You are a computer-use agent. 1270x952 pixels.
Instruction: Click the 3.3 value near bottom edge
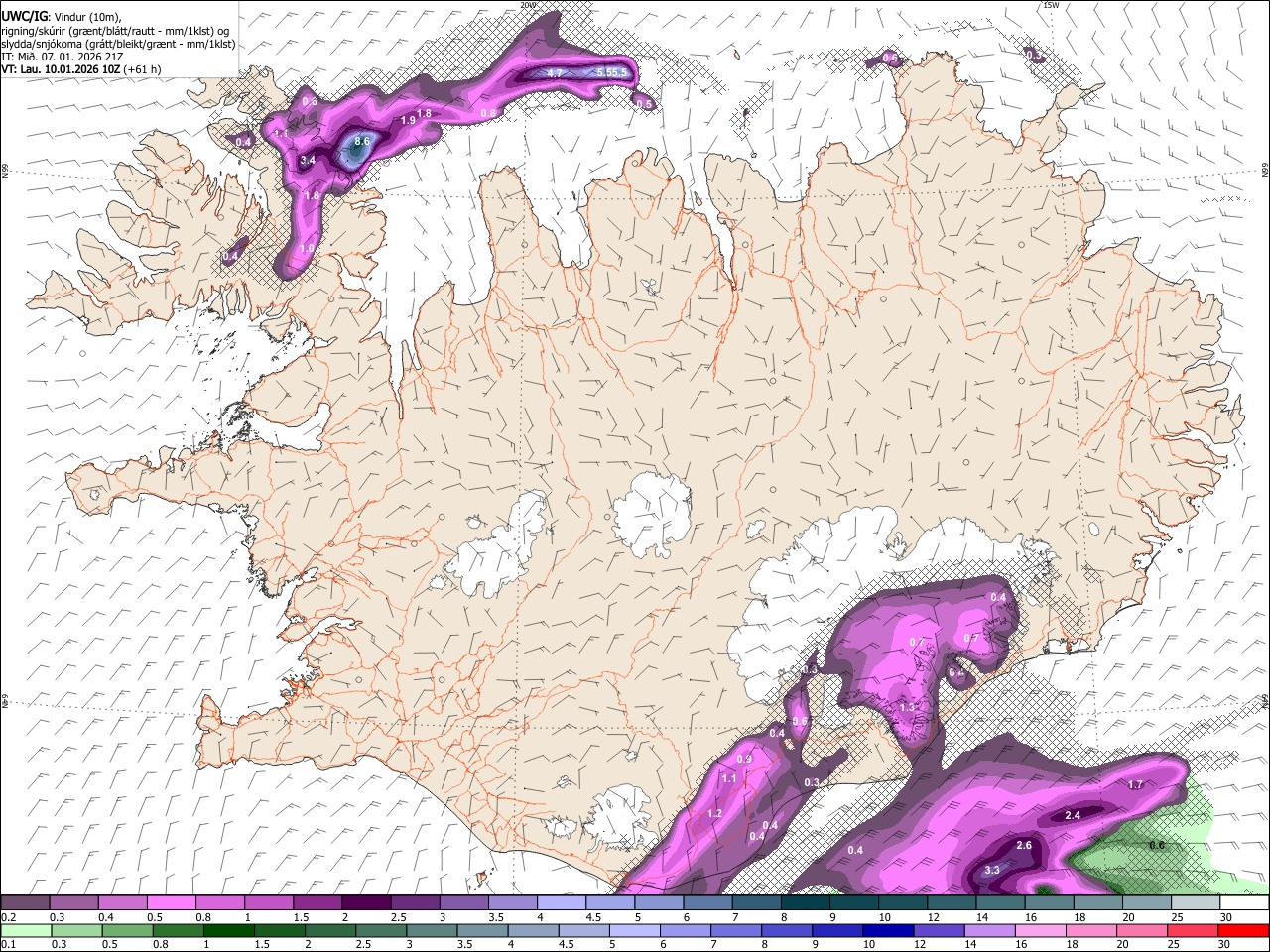coord(992,871)
